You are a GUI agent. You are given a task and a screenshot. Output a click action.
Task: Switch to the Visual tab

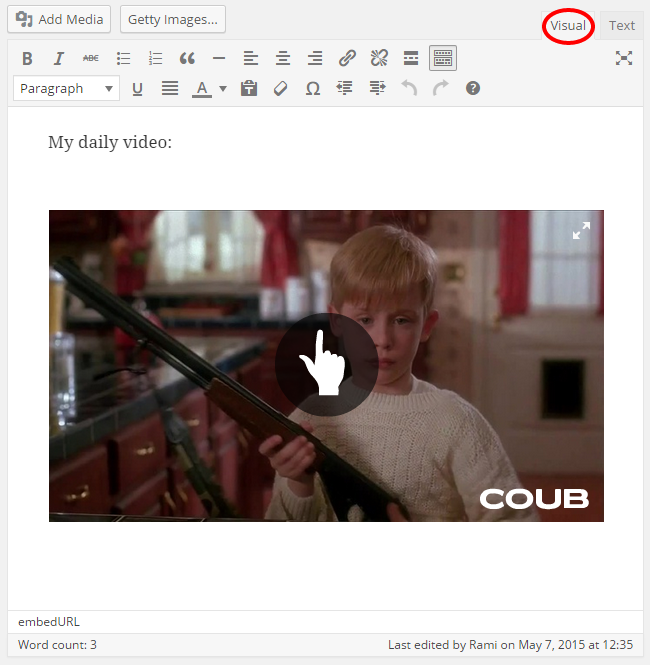point(568,26)
